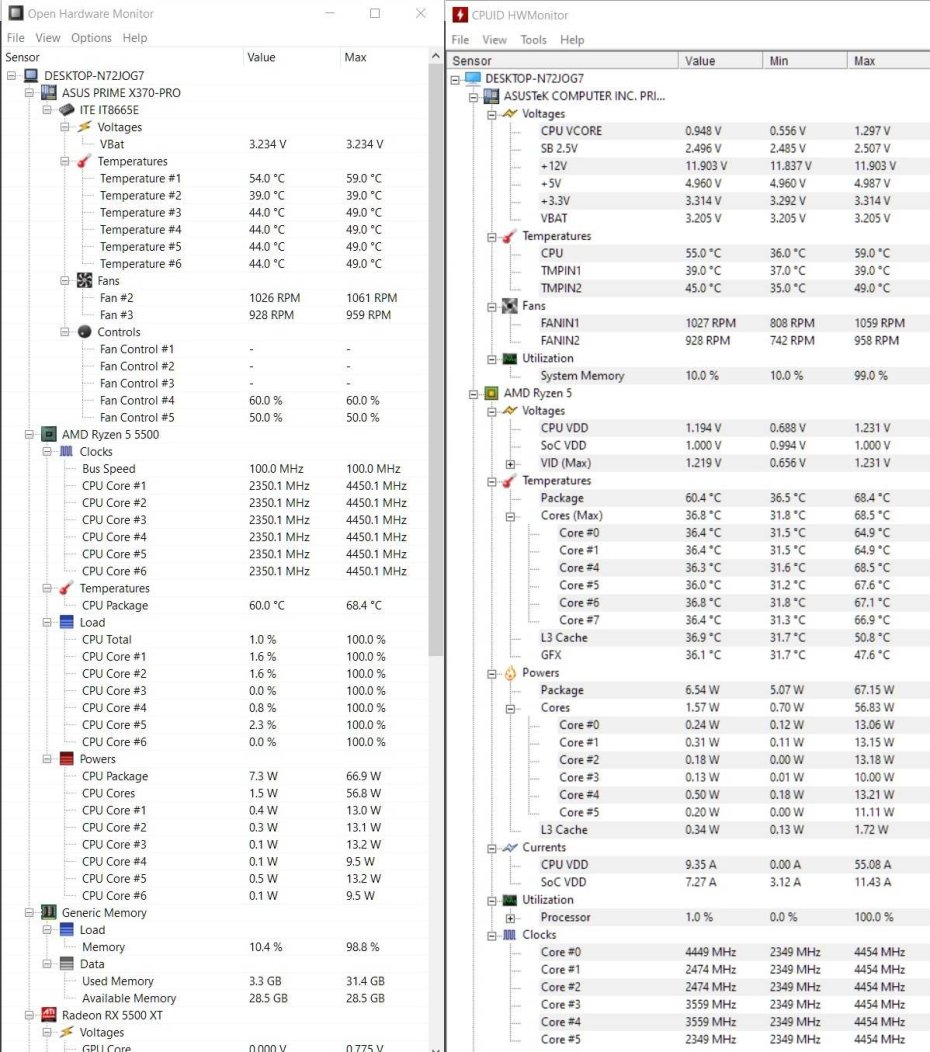Click the Max column header in Open Hardware Monitor
Image resolution: width=930 pixels, height=1052 pixels.
tap(383, 57)
